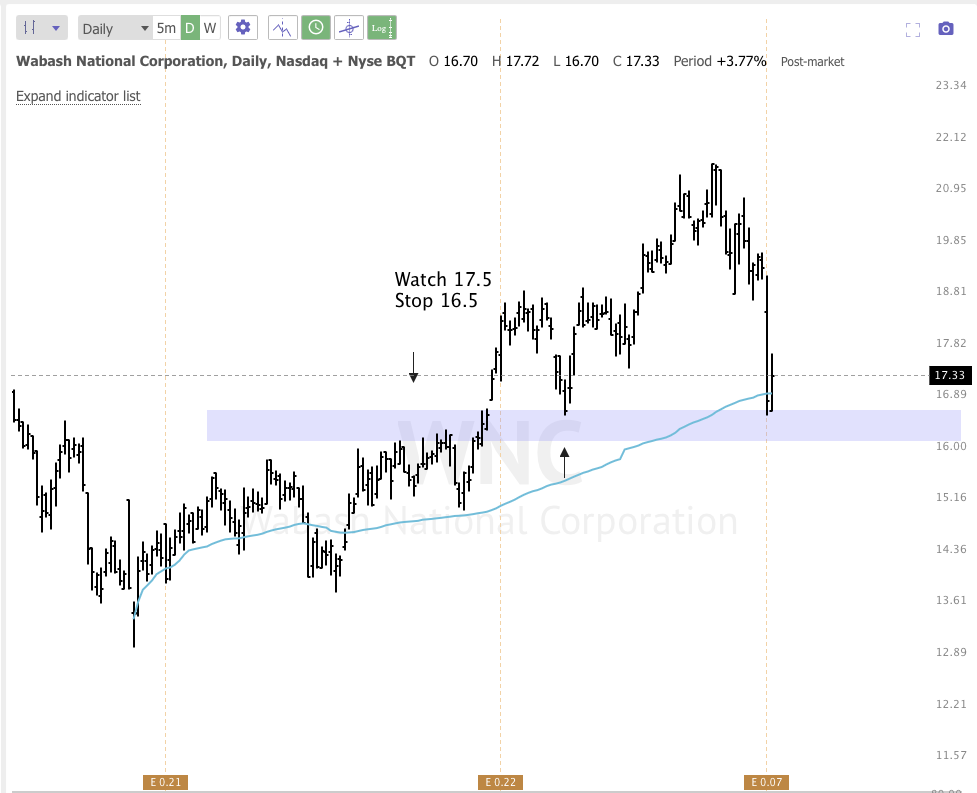Take a snapshot with the camera icon
This screenshot has width=977, height=793.
click(945, 28)
